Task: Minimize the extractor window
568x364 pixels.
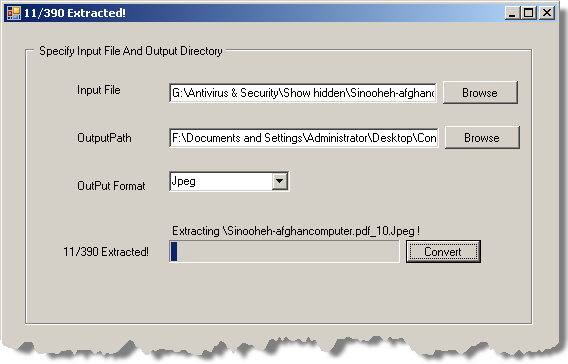Action: 512,13
